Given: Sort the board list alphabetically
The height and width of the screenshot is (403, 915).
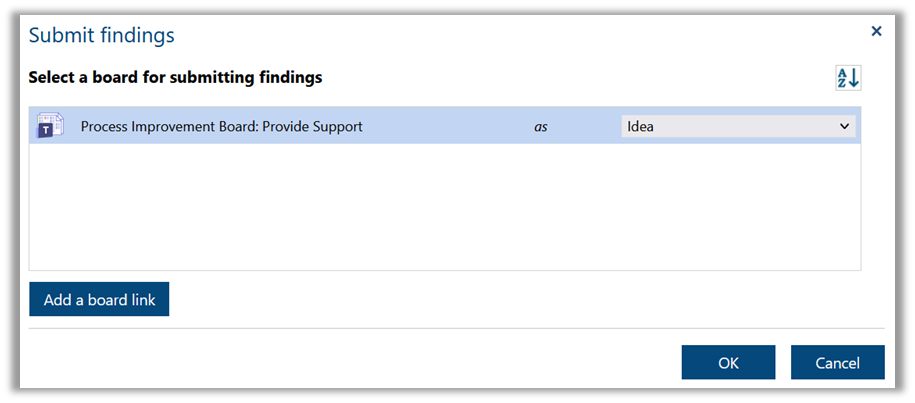Looking at the screenshot, I should (x=848, y=78).
